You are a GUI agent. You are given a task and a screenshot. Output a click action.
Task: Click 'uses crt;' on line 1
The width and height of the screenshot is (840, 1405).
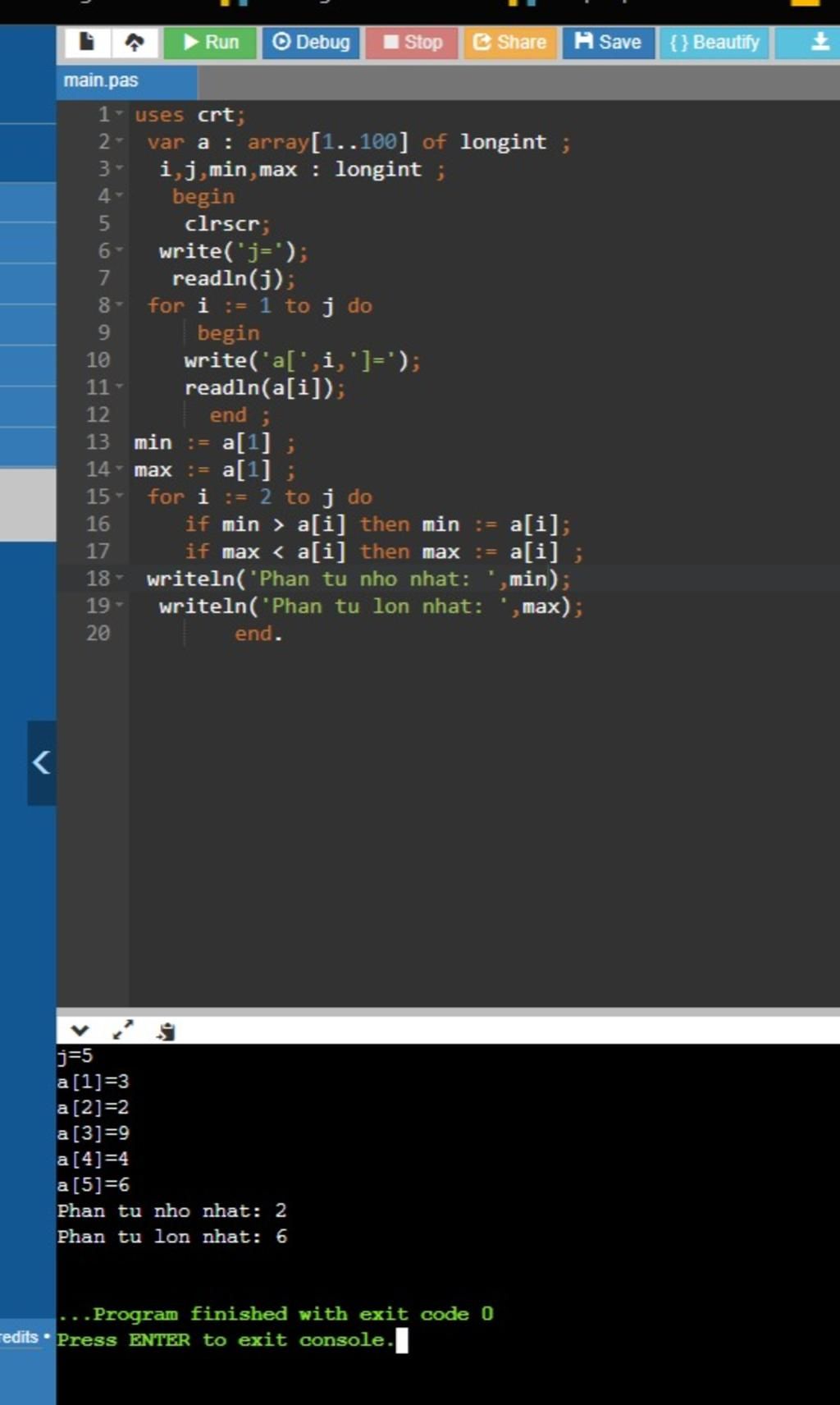(x=190, y=114)
